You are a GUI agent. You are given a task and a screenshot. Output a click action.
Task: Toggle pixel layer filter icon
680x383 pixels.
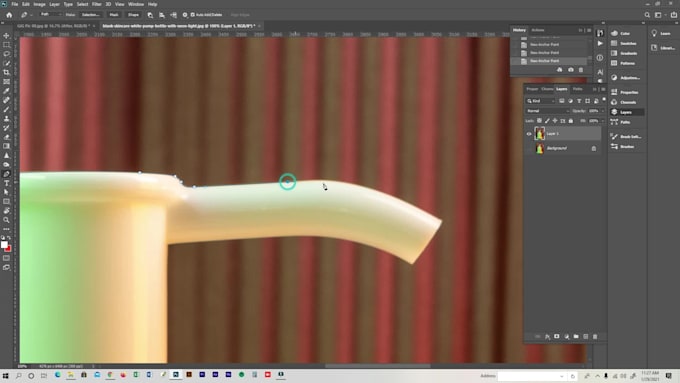coord(562,101)
